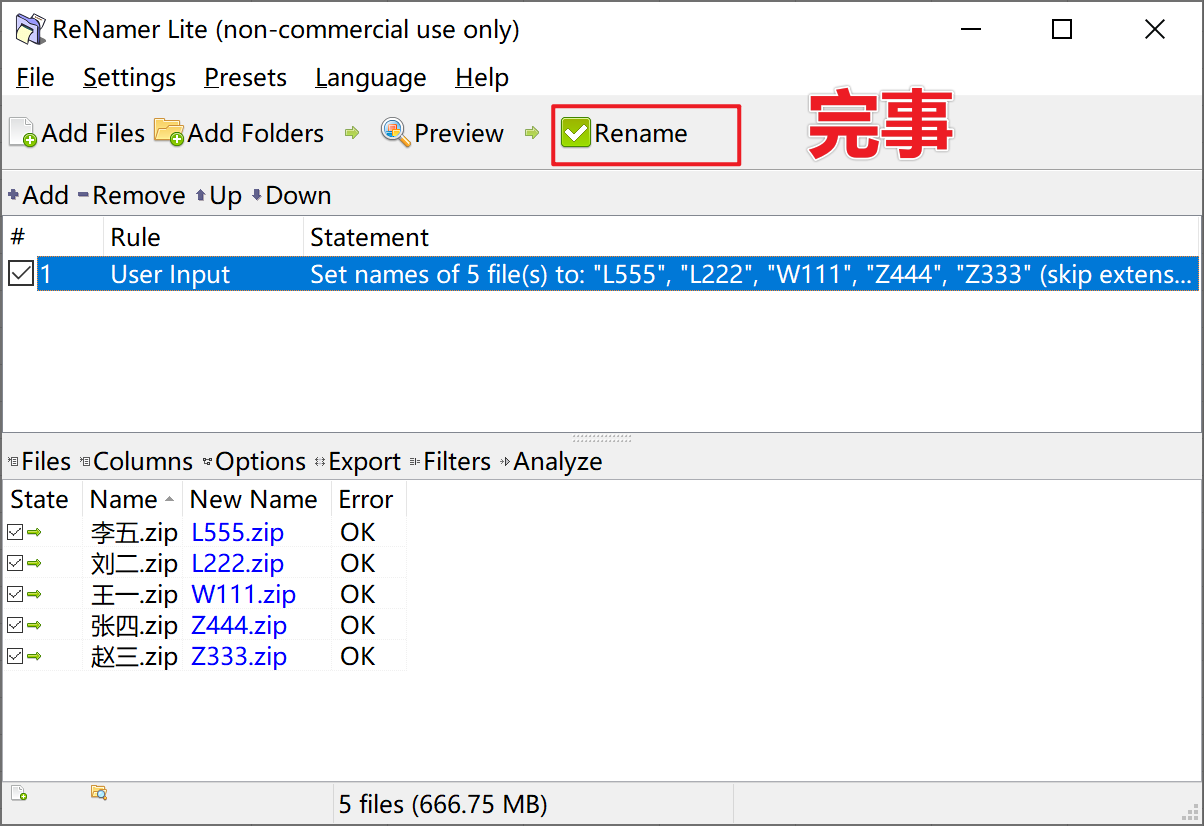The height and width of the screenshot is (826, 1204).
Task: Select file name 赵三.zip
Action: coord(134,656)
